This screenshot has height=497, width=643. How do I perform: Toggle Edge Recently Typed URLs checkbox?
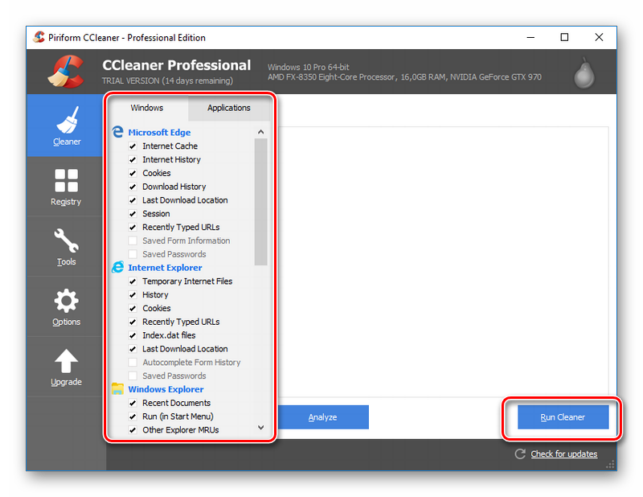point(132,227)
